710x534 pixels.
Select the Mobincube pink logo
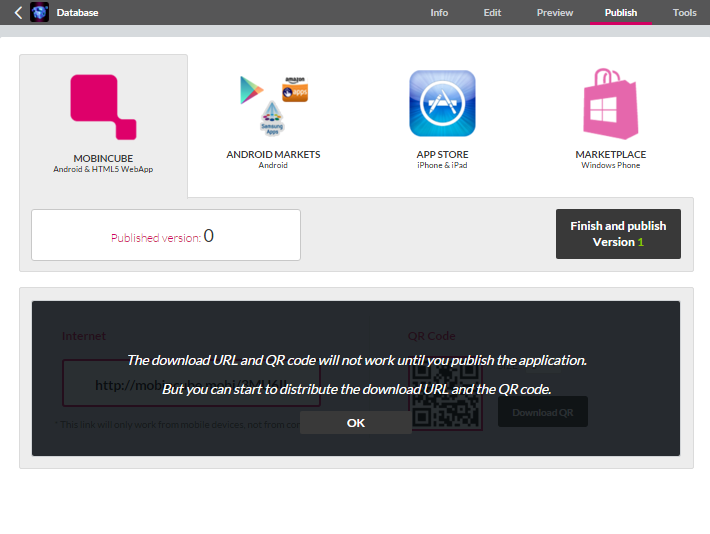tap(103, 107)
